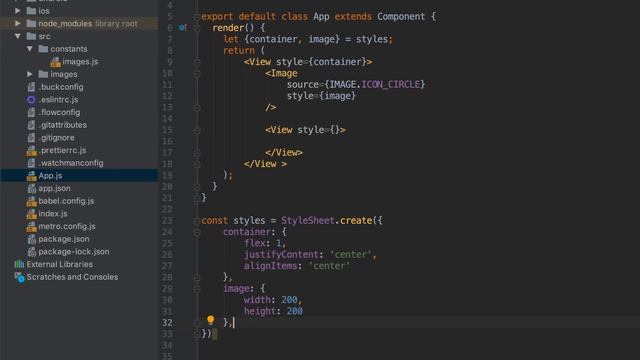The height and width of the screenshot is (360, 640).
Task: Open the .prettierrc.js file
Action: pyautogui.click(x=62, y=151)
